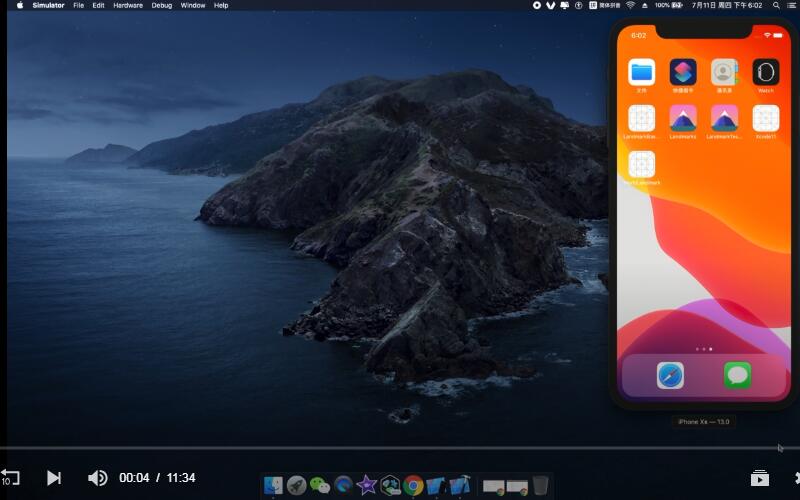
Task: Open the Contacts app
Action: point(724,72)
